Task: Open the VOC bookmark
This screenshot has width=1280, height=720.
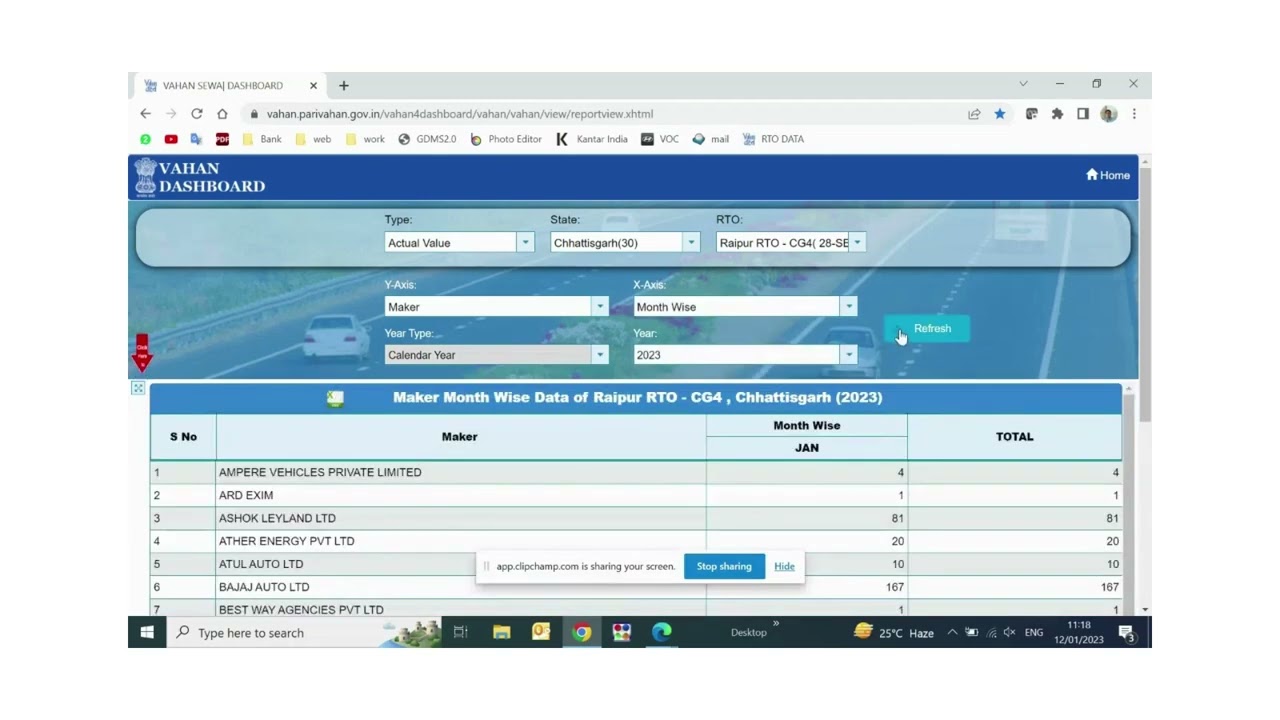Action: (660, 139)
